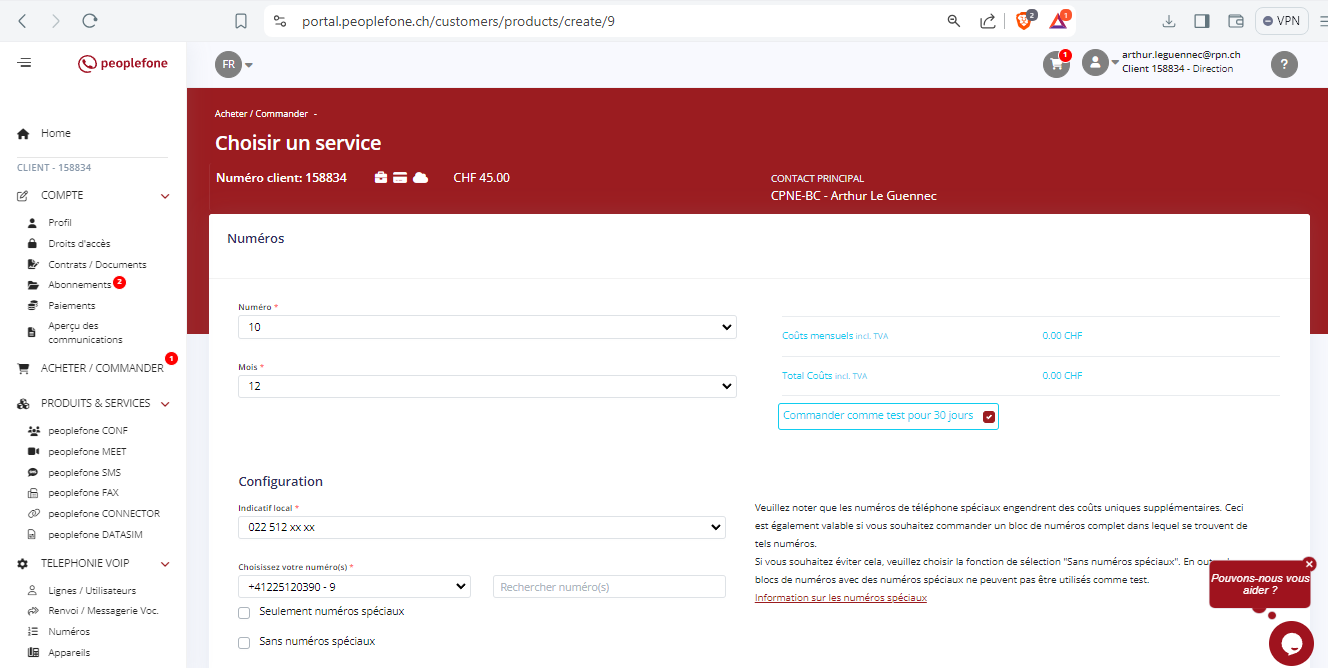Open Paiements in the sidebar
The width and height of the screenshot is (1328, 668).
(x=72, y=306)
